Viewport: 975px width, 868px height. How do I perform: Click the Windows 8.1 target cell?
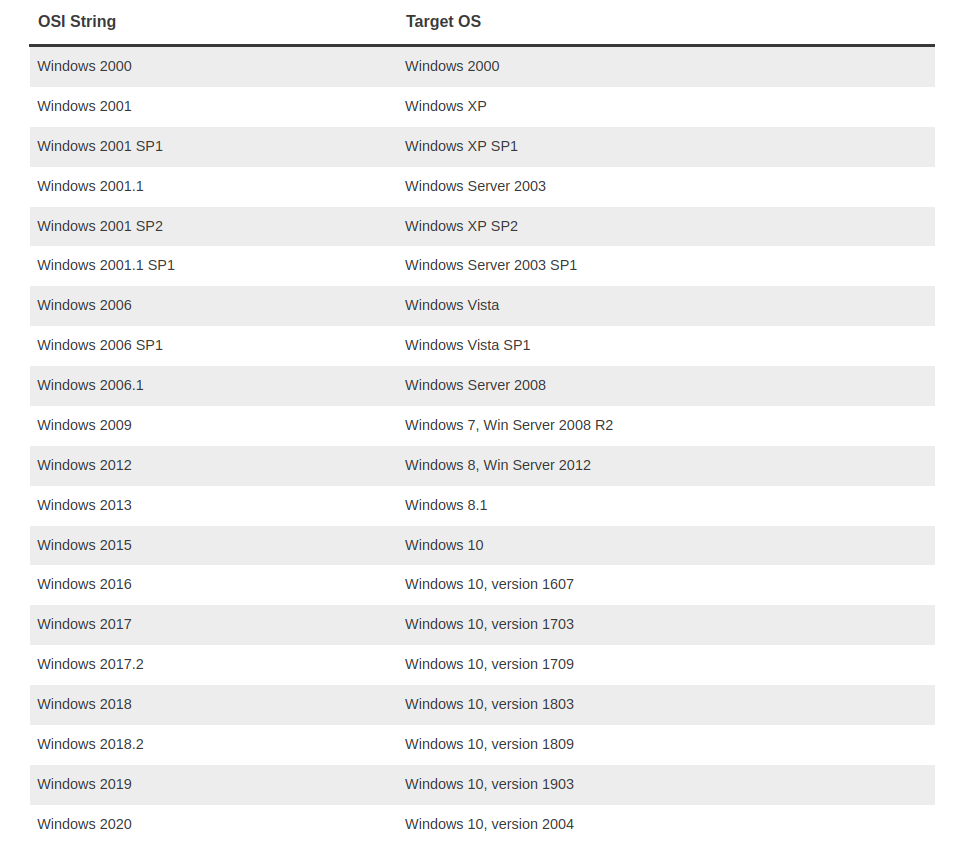point(445,505)
